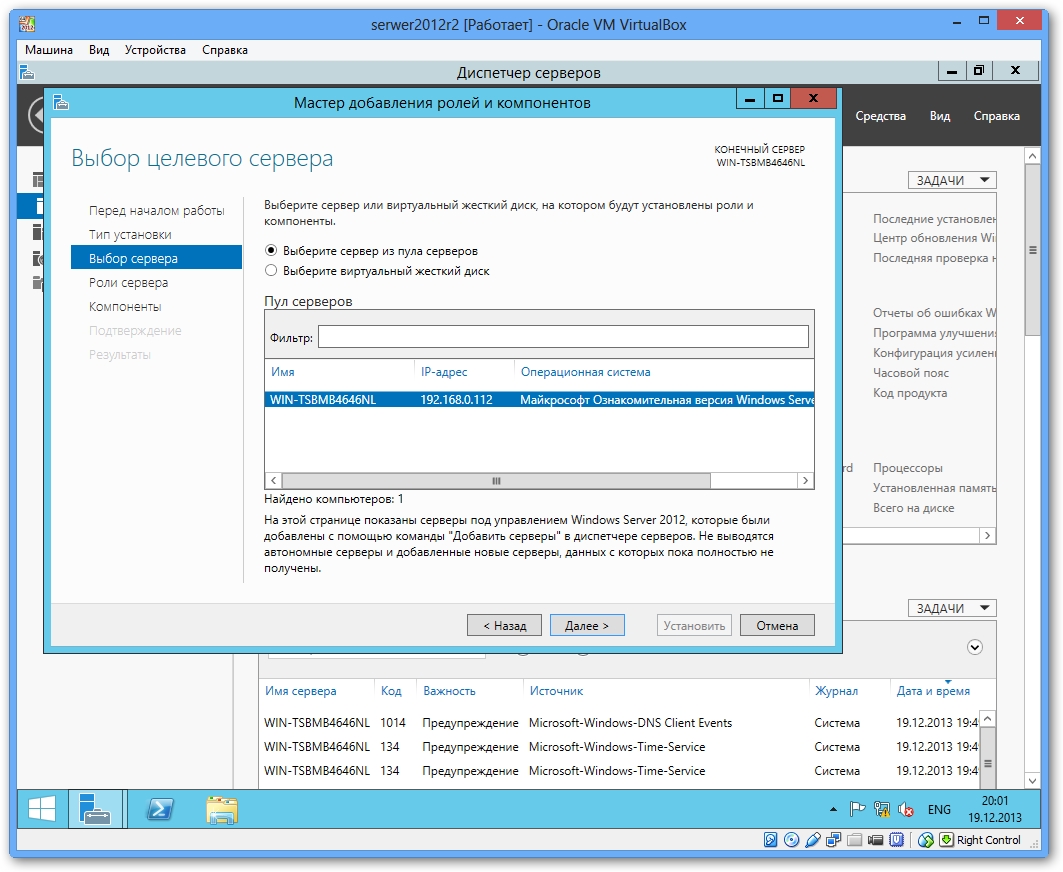Click the Назад button
The height and width of the screenshot is (872, 1063).
(504, 625)
